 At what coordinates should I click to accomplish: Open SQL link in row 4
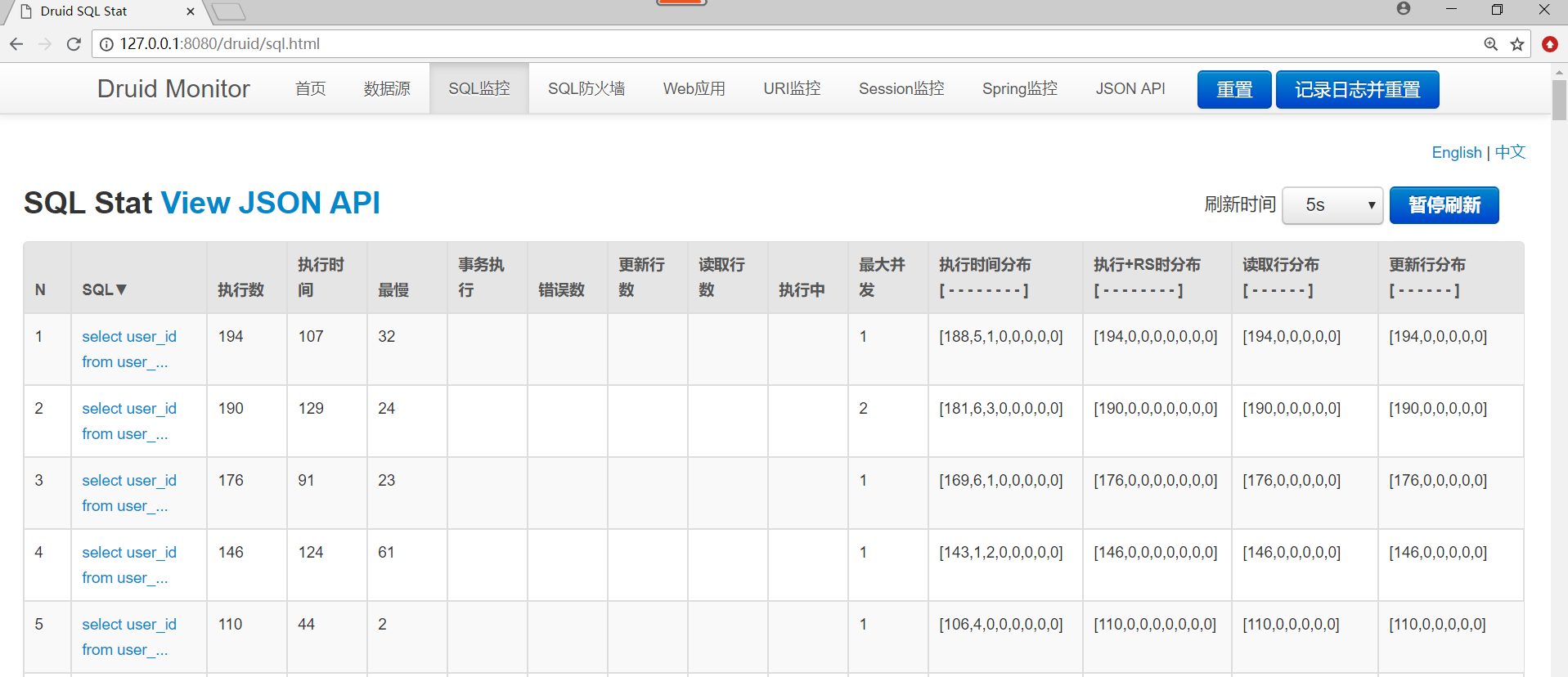[129, 565]
